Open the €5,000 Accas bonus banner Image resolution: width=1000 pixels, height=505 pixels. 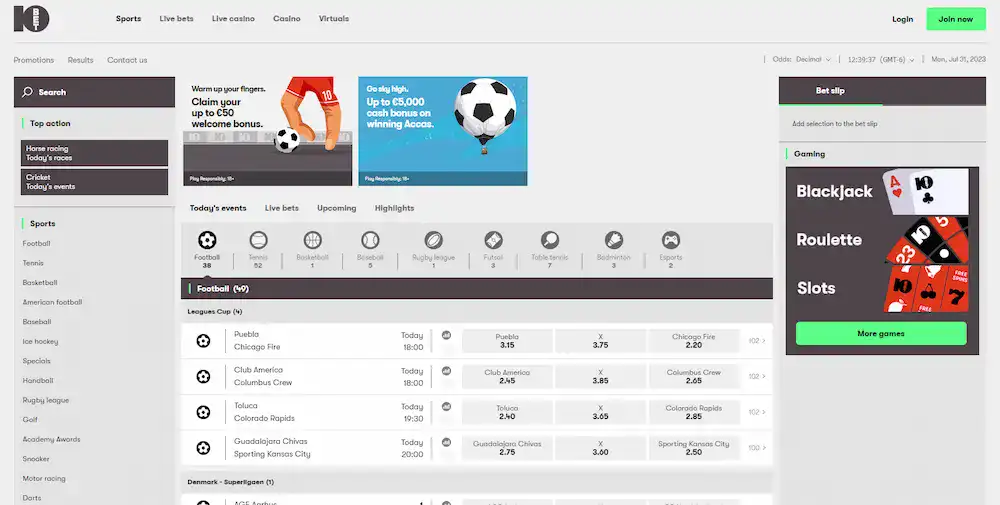pos(443,131)
